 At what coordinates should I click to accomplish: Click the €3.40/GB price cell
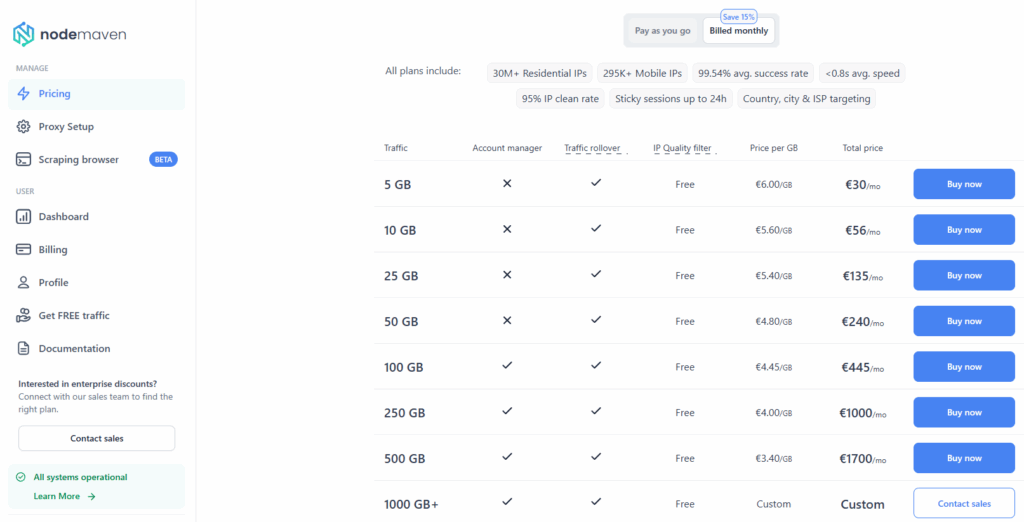[x=774, y=459]
